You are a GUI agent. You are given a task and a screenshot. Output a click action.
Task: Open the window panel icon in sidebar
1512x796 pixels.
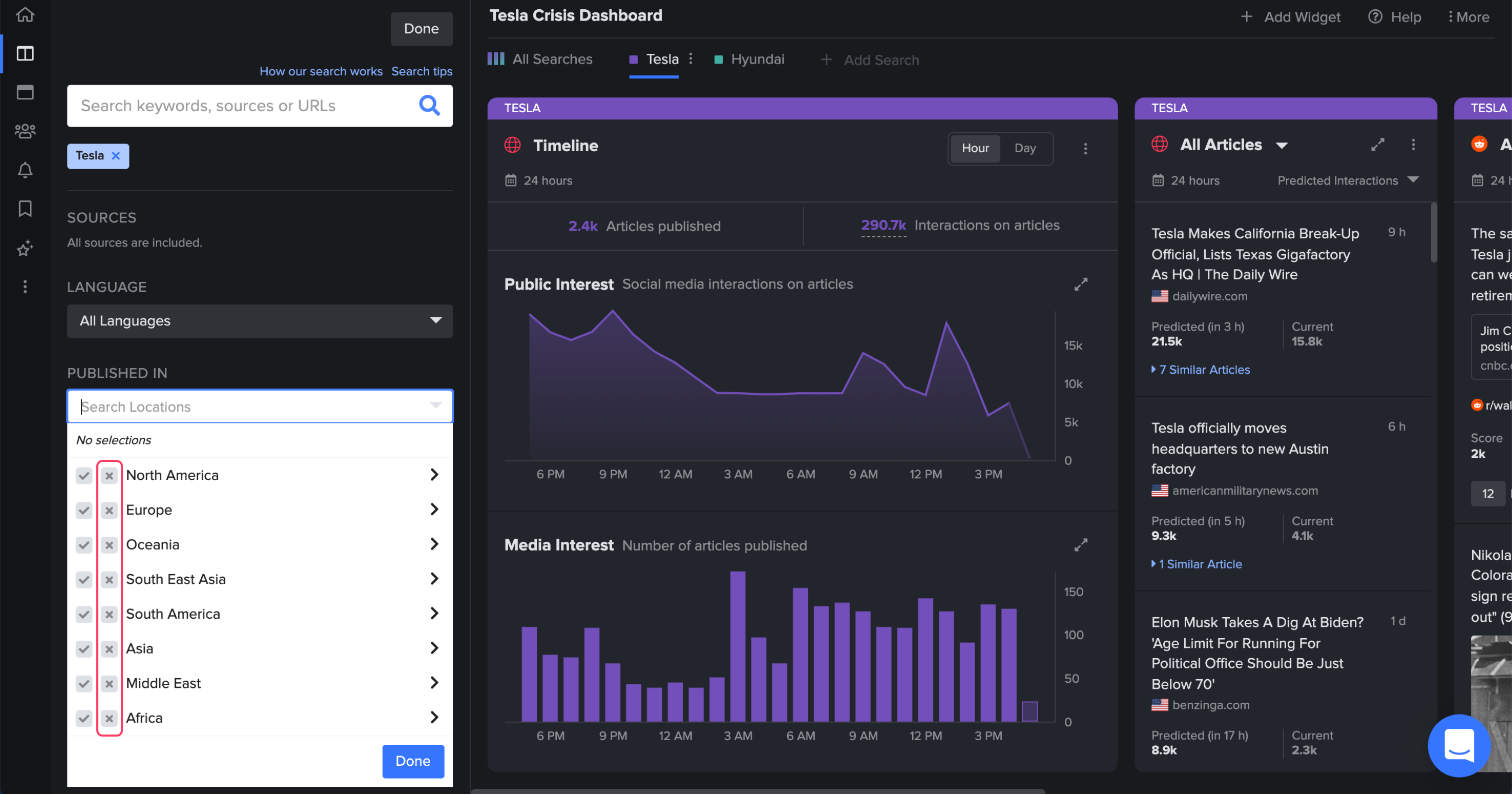(25, 92)
